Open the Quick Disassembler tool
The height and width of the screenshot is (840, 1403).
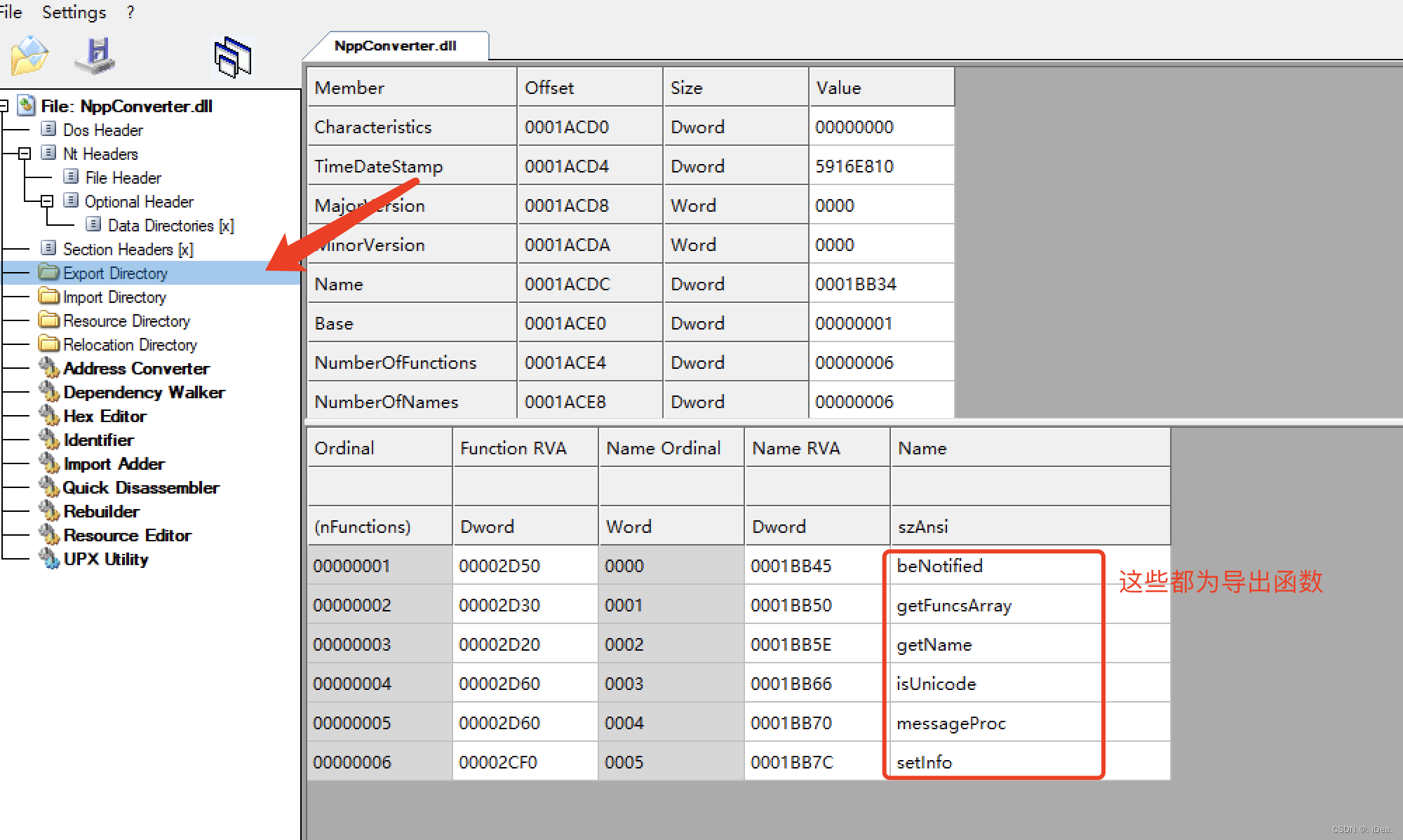(x=140, y=488)
